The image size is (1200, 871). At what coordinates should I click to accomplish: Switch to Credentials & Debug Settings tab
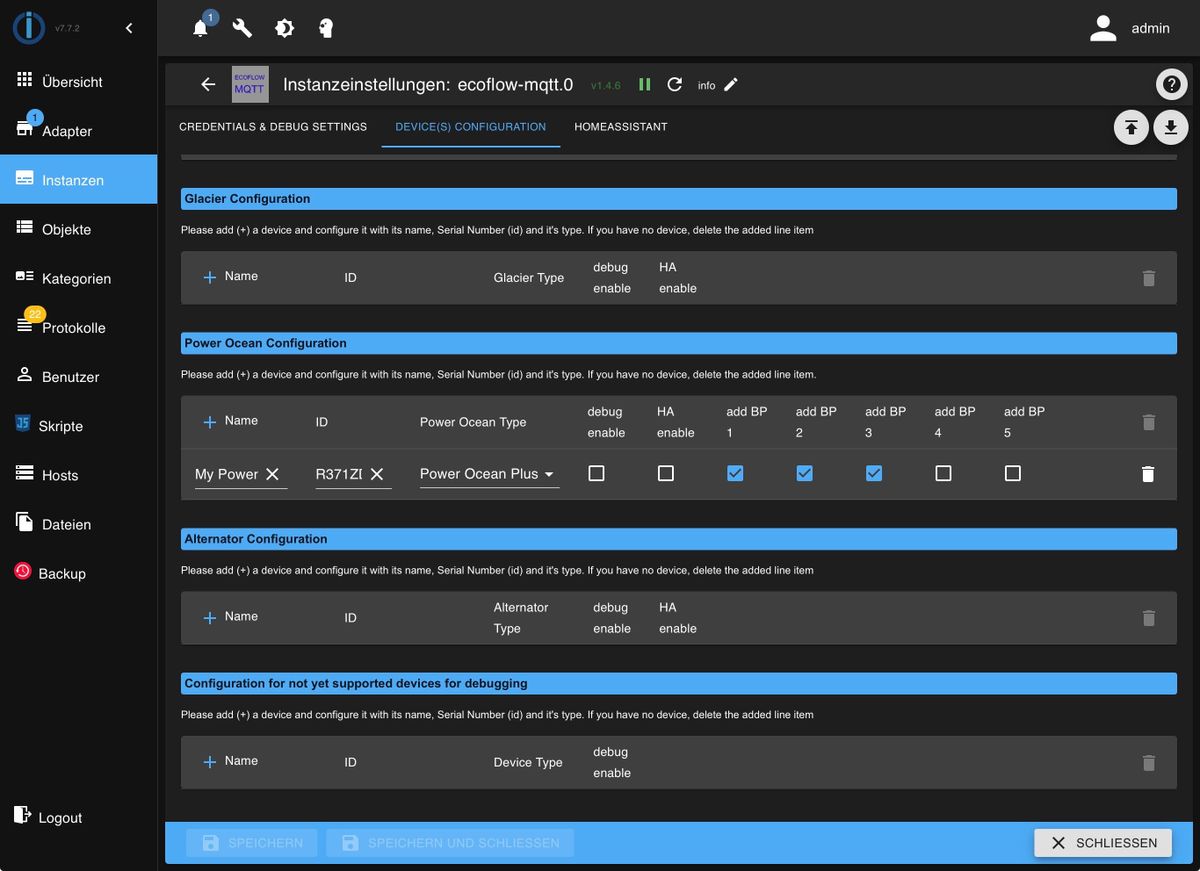click(x=273, y=127)
